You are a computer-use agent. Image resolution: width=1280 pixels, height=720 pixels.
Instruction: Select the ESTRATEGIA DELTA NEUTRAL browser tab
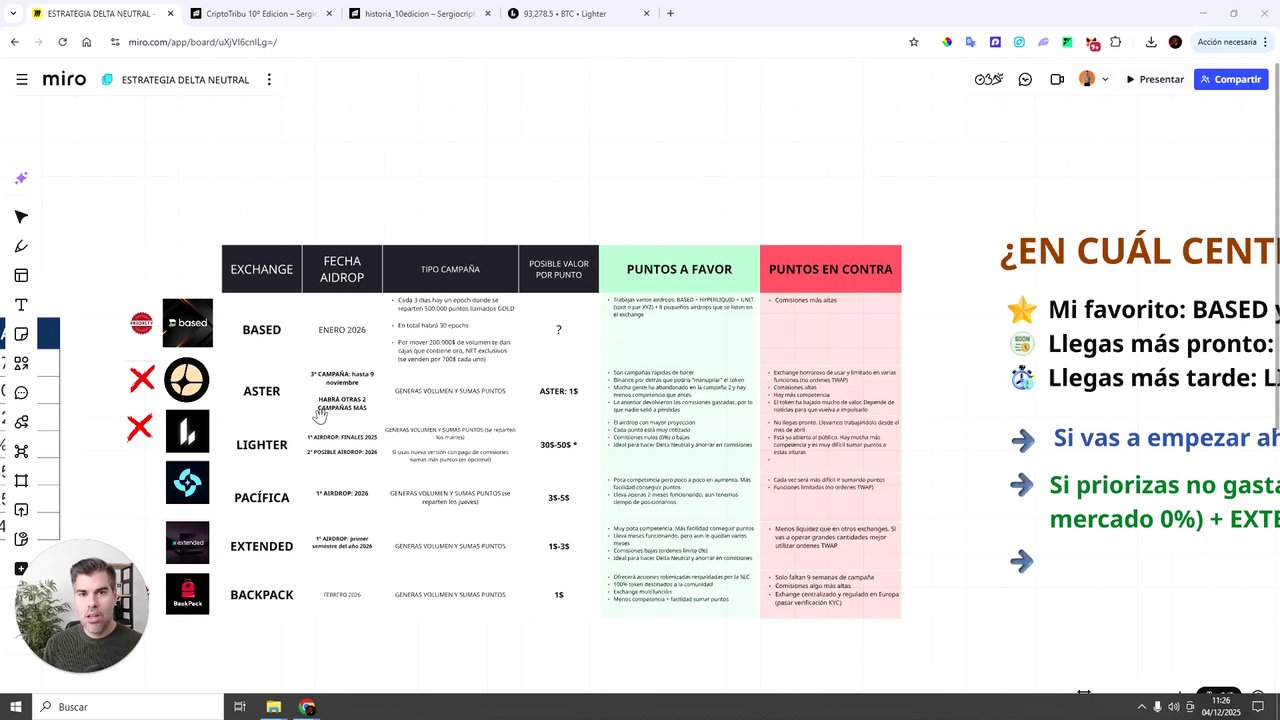[102, 14]
